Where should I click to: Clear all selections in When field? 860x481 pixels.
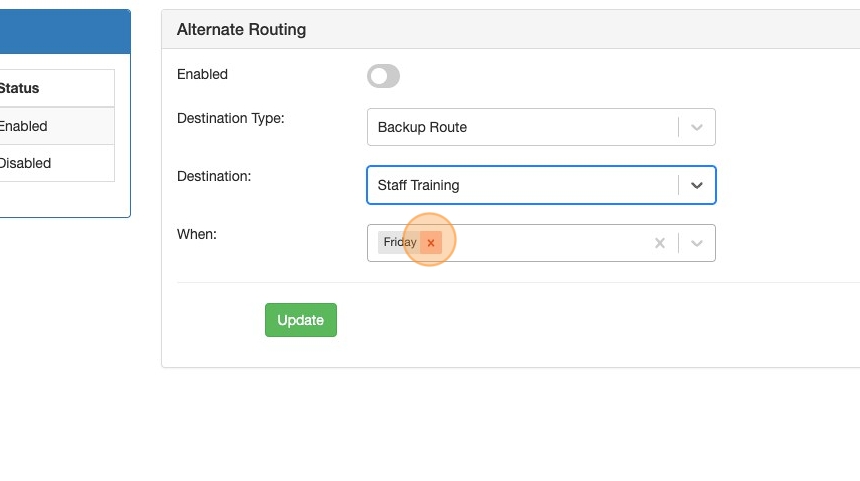click(659, 243)
